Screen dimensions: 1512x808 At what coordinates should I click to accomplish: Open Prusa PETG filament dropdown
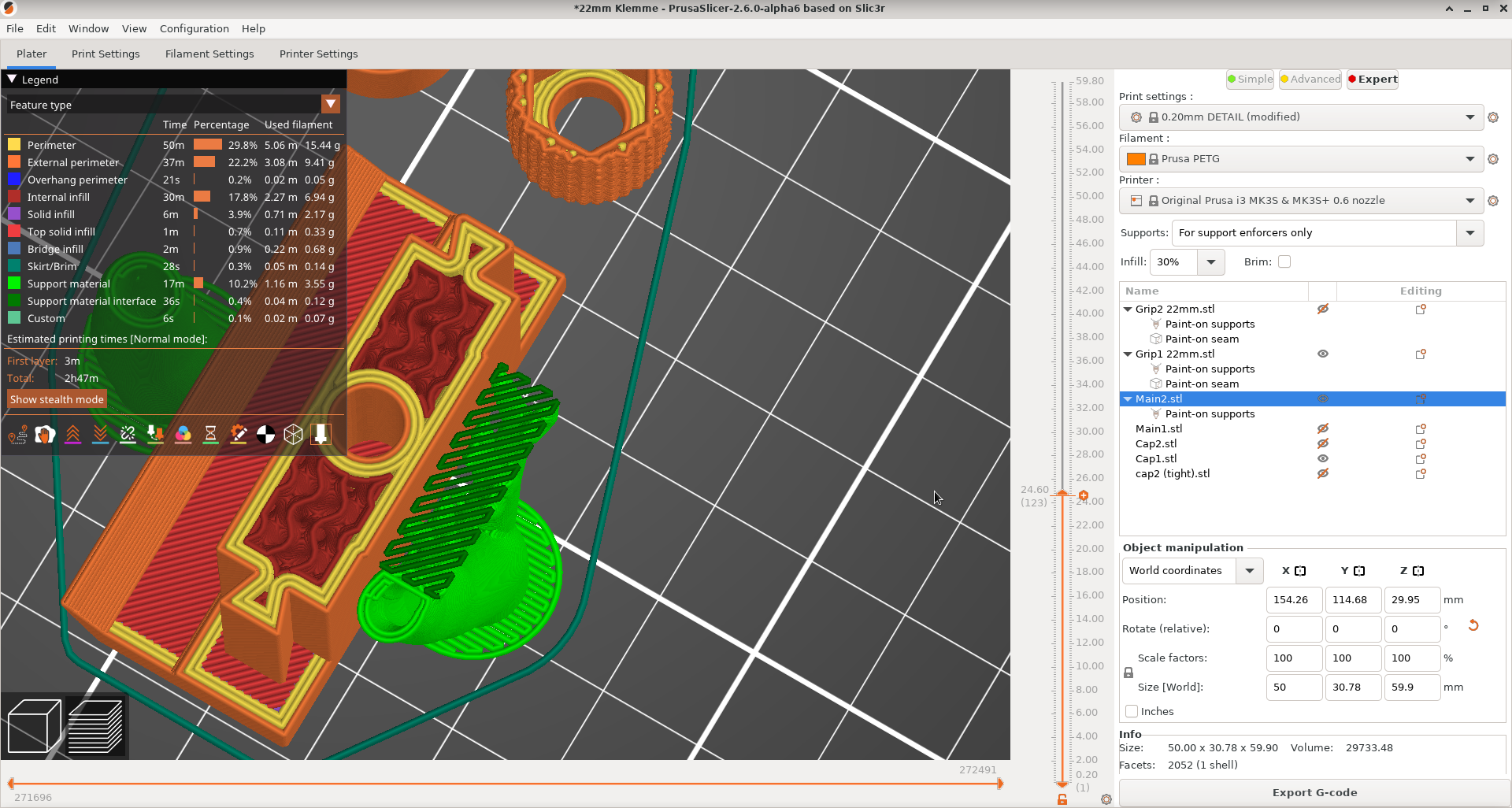(x=1469, y=159)
